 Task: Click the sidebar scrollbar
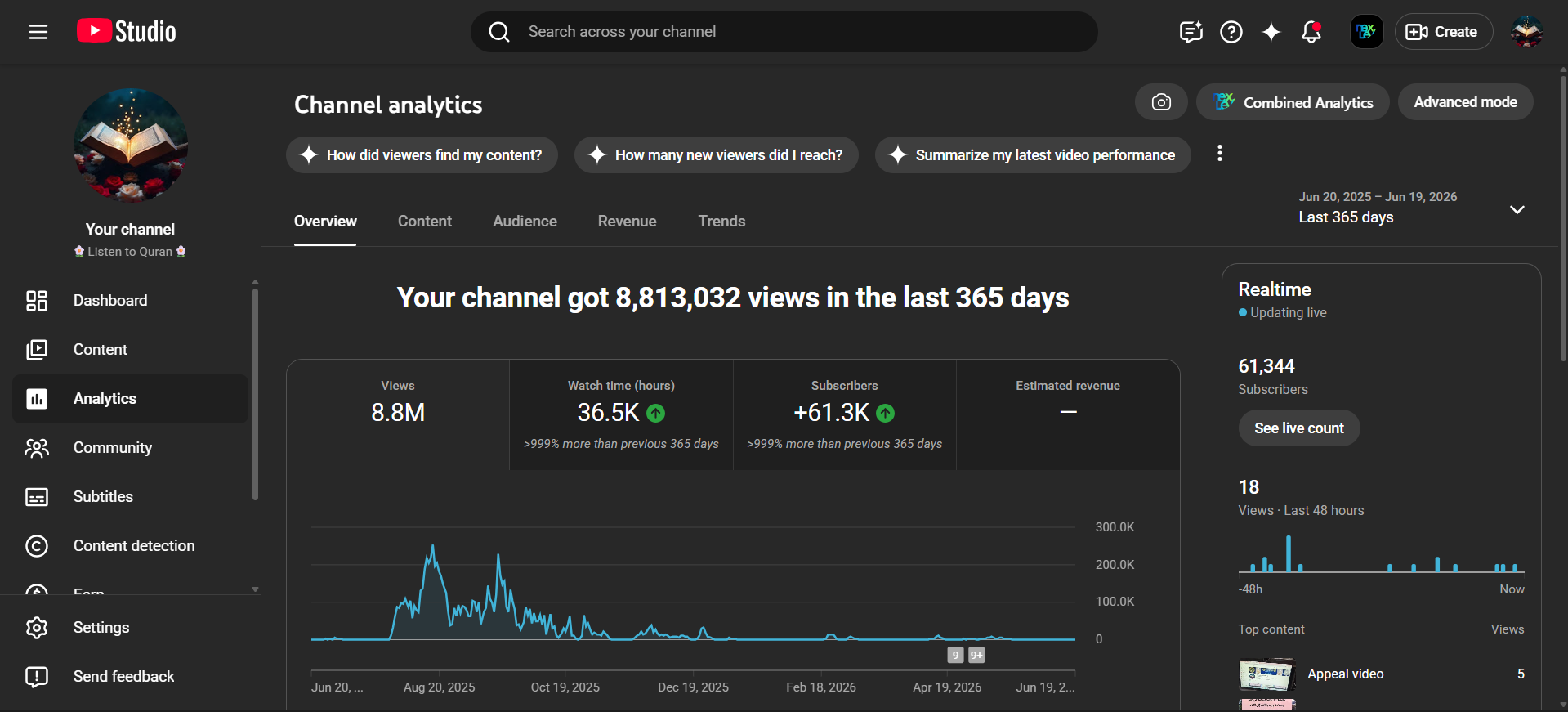point(255,392)
